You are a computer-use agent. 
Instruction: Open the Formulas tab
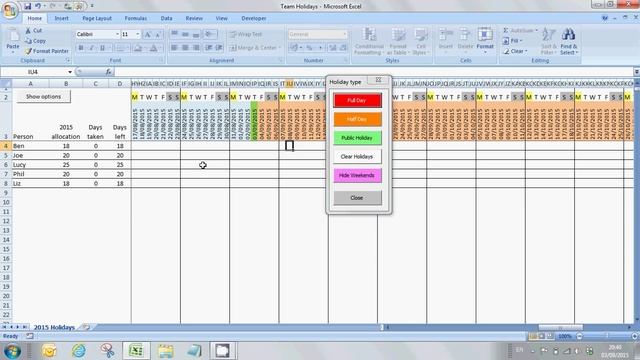(136, 18)
